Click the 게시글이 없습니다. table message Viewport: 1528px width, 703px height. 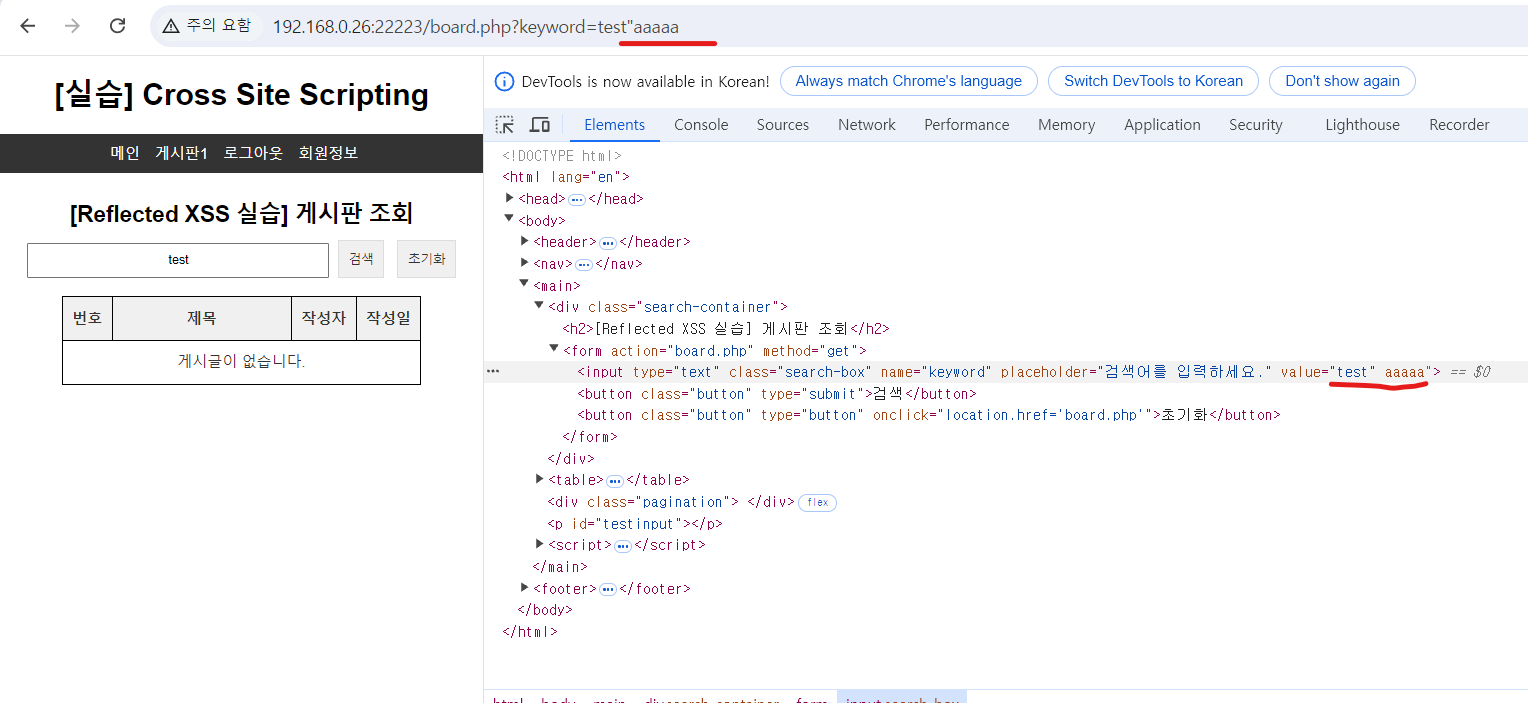click(x=241, y=362)
